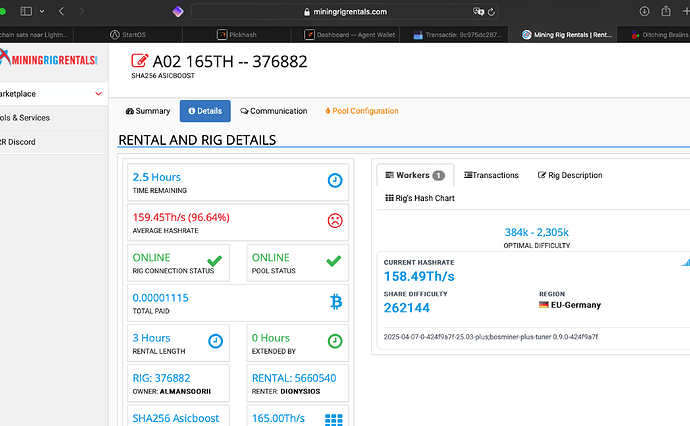Click the sad face hashrate icon
Viewport: 690px width, 426px height.
(335, 220)
